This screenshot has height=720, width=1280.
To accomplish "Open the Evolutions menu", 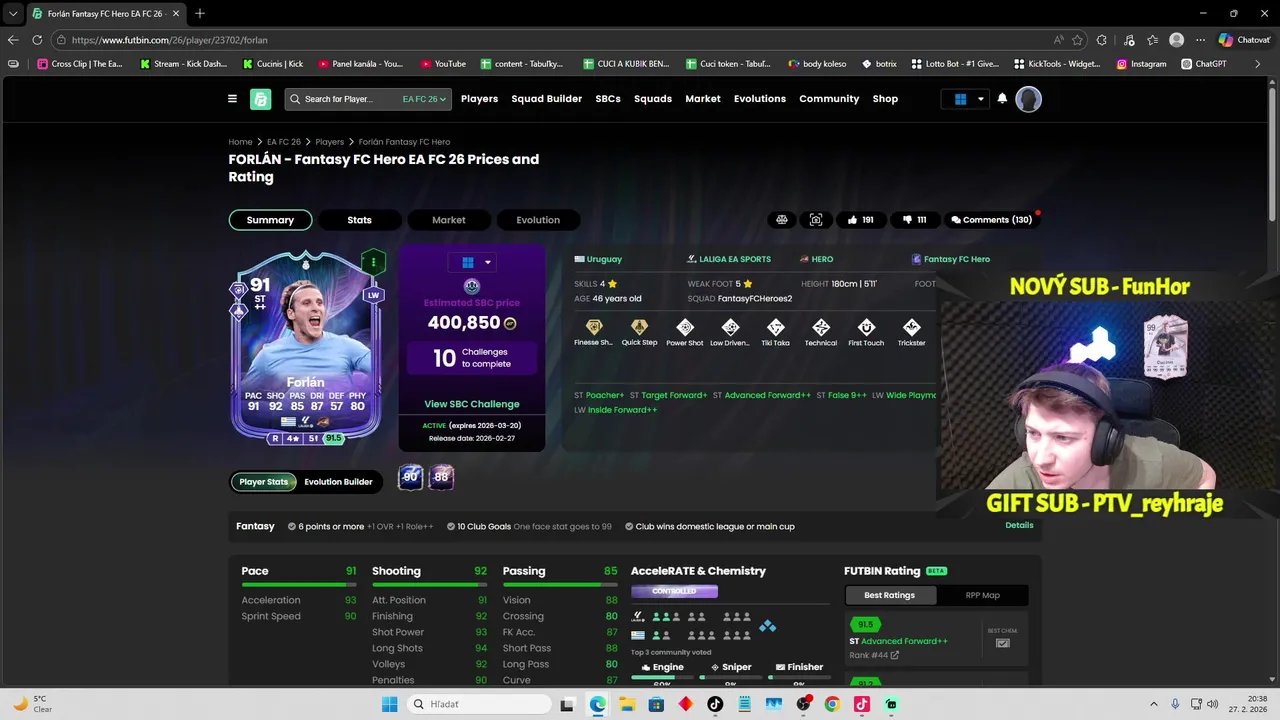I will click(760, 99).
